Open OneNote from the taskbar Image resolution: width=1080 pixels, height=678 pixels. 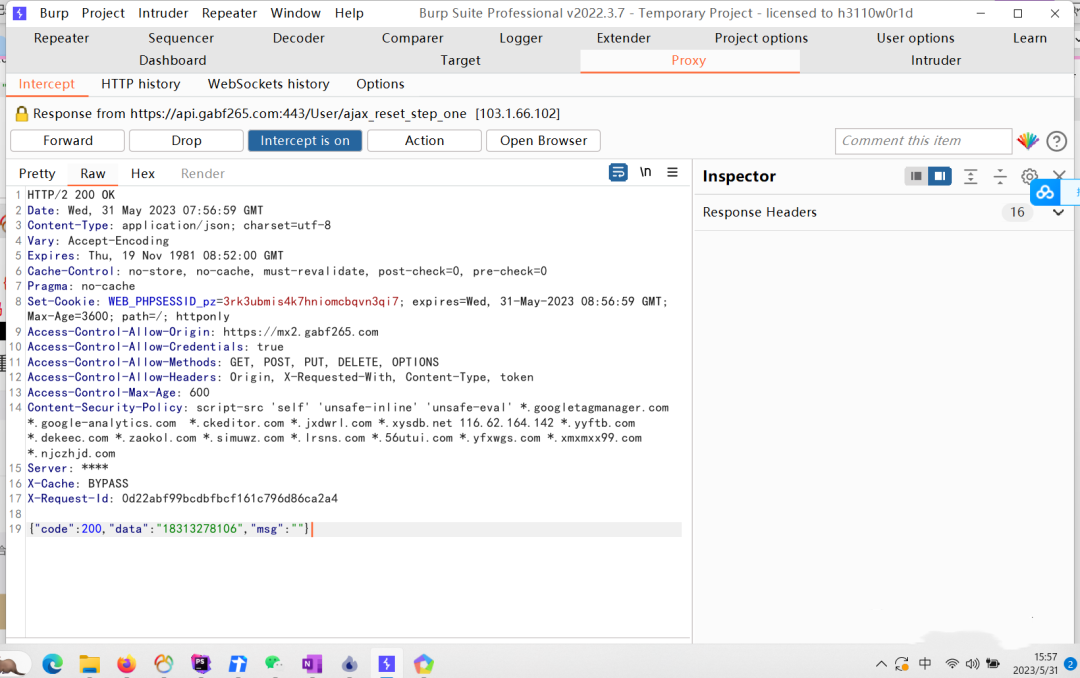tap(311, 664)
